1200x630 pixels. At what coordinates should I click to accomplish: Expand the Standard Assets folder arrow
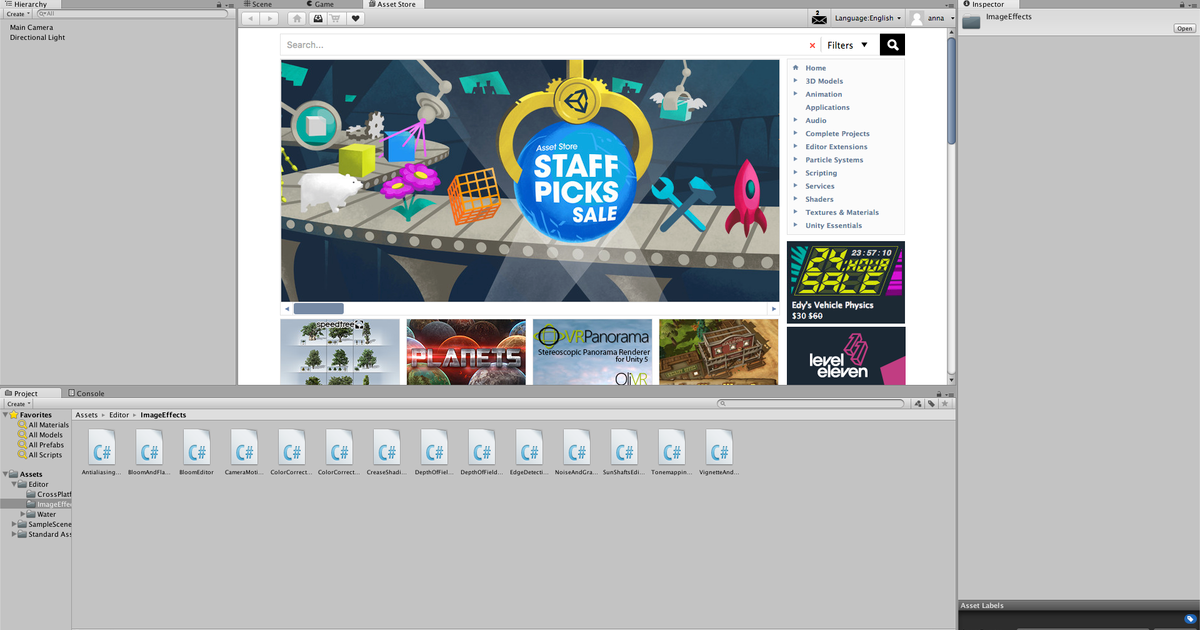[x=14, y=534]
